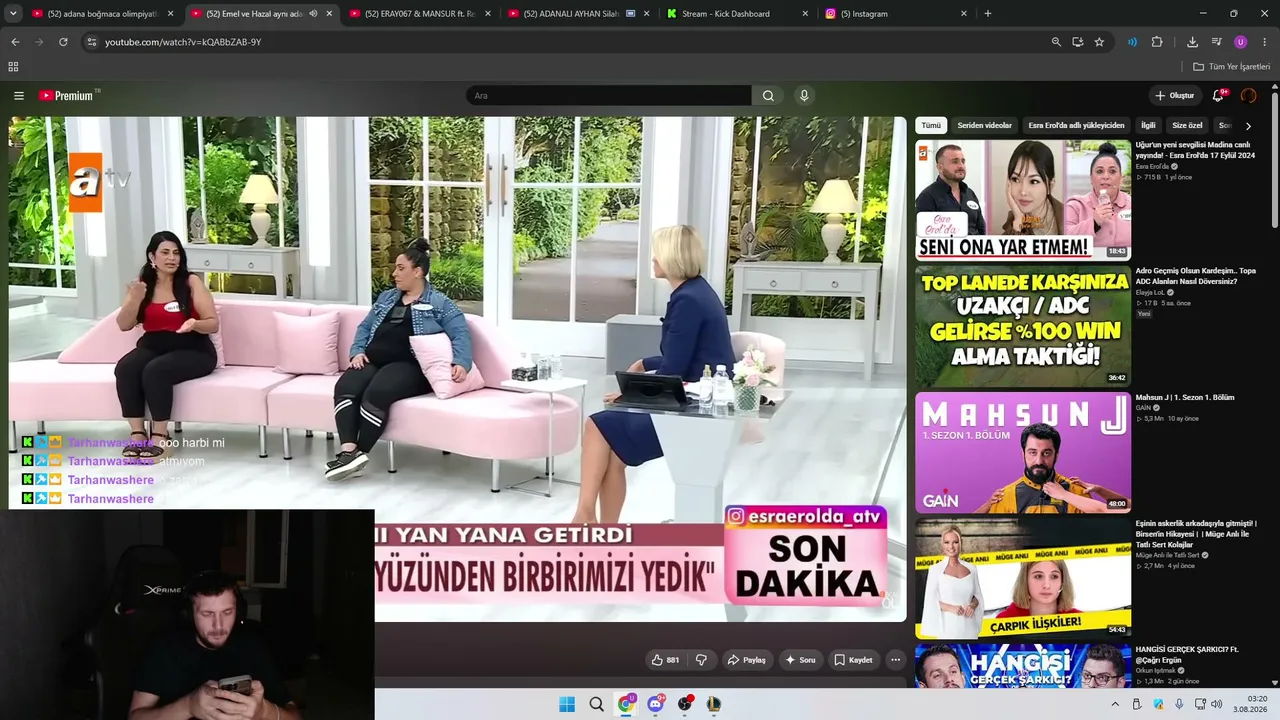Click the address bar URL field

point(560,42)
